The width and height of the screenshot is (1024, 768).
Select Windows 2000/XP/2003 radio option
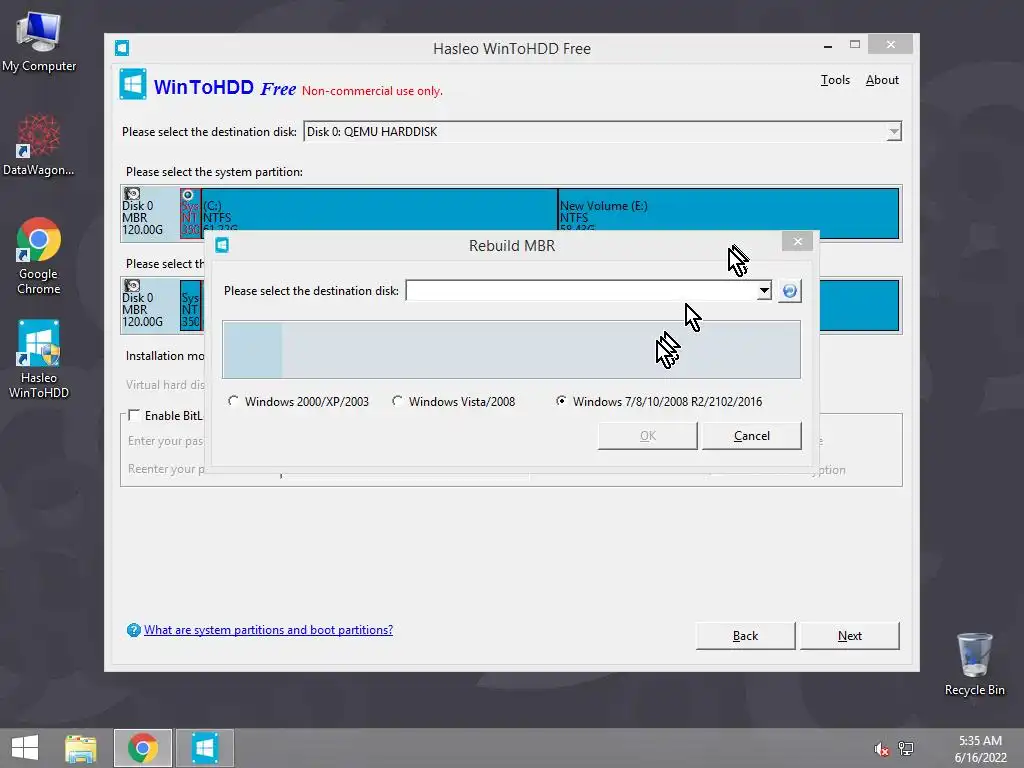[233, 401]
